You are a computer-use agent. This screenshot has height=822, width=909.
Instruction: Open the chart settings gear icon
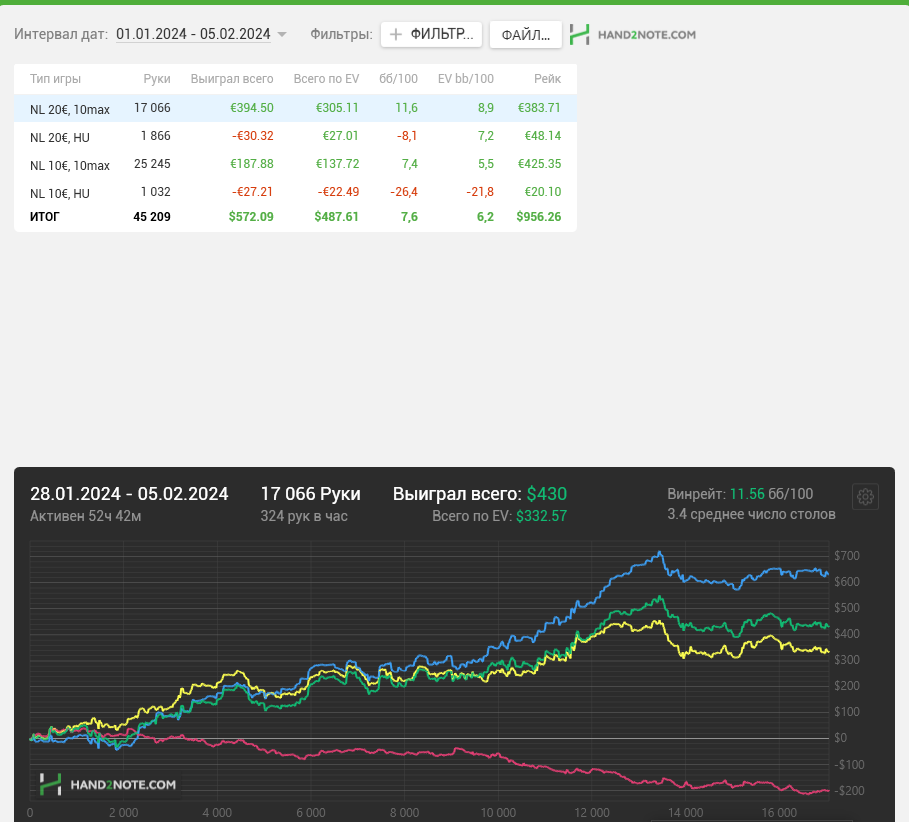[x=865, y=497]
